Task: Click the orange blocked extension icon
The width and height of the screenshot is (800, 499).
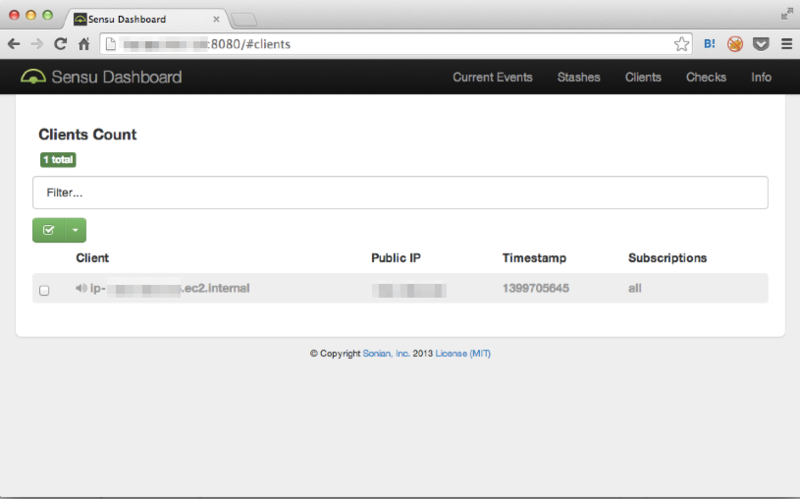Action: (735, 44)
